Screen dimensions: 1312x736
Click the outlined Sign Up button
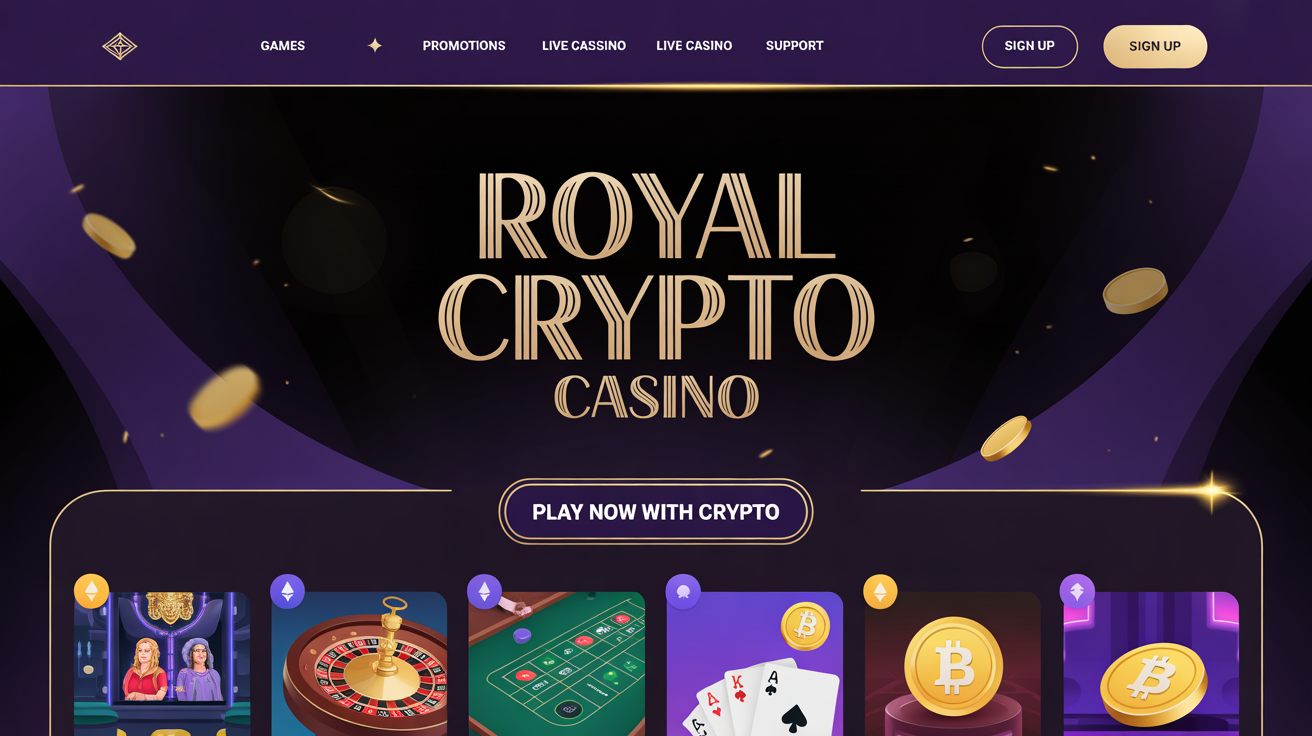click(x=1030, y=46)
